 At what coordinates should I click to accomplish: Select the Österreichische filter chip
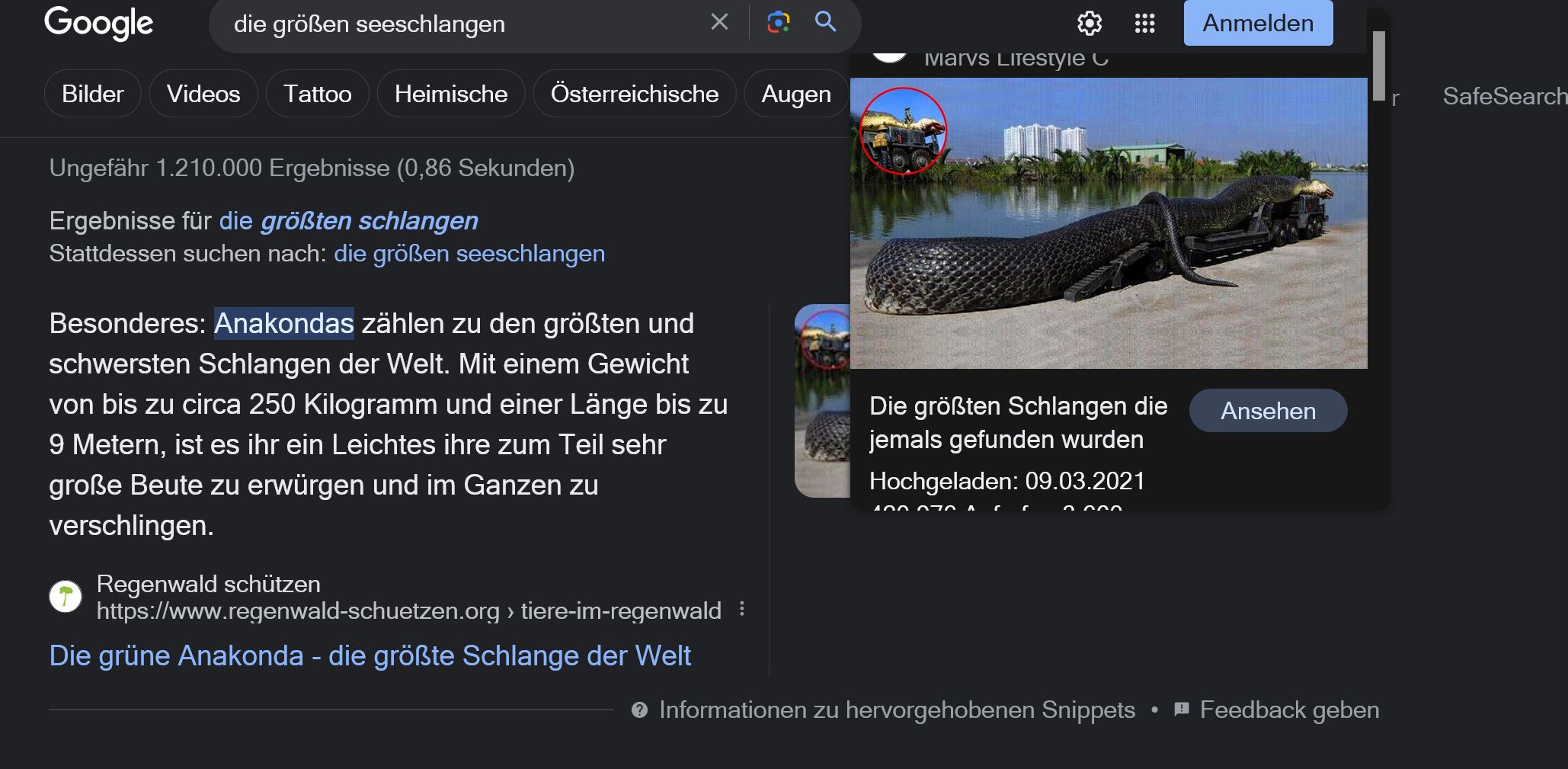click(x=634, y=94)
